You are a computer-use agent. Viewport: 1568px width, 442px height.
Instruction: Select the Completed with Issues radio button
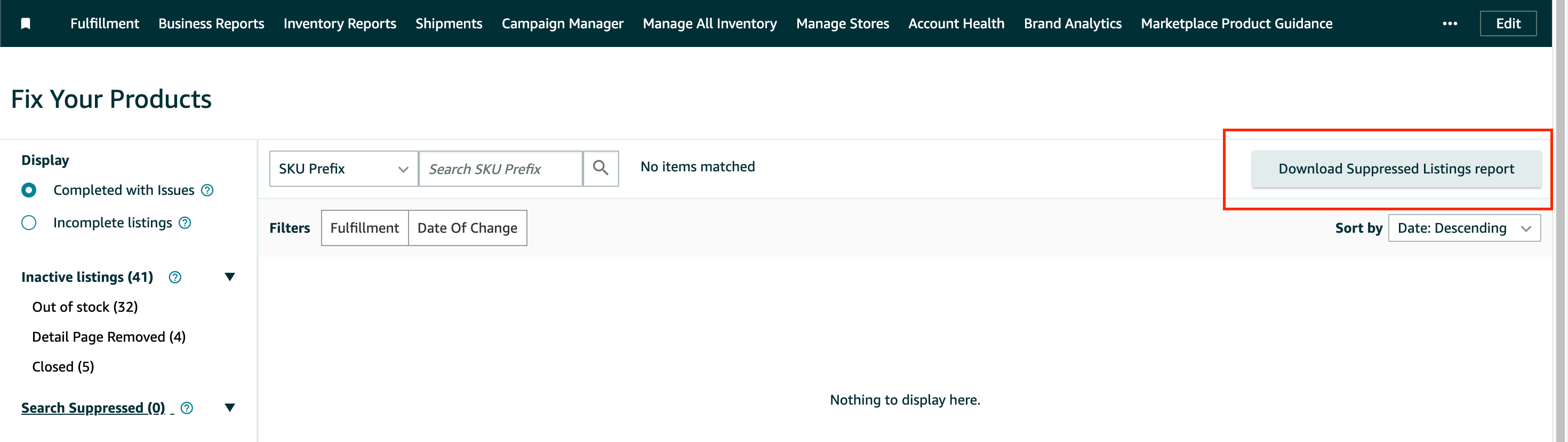[29, 190]
